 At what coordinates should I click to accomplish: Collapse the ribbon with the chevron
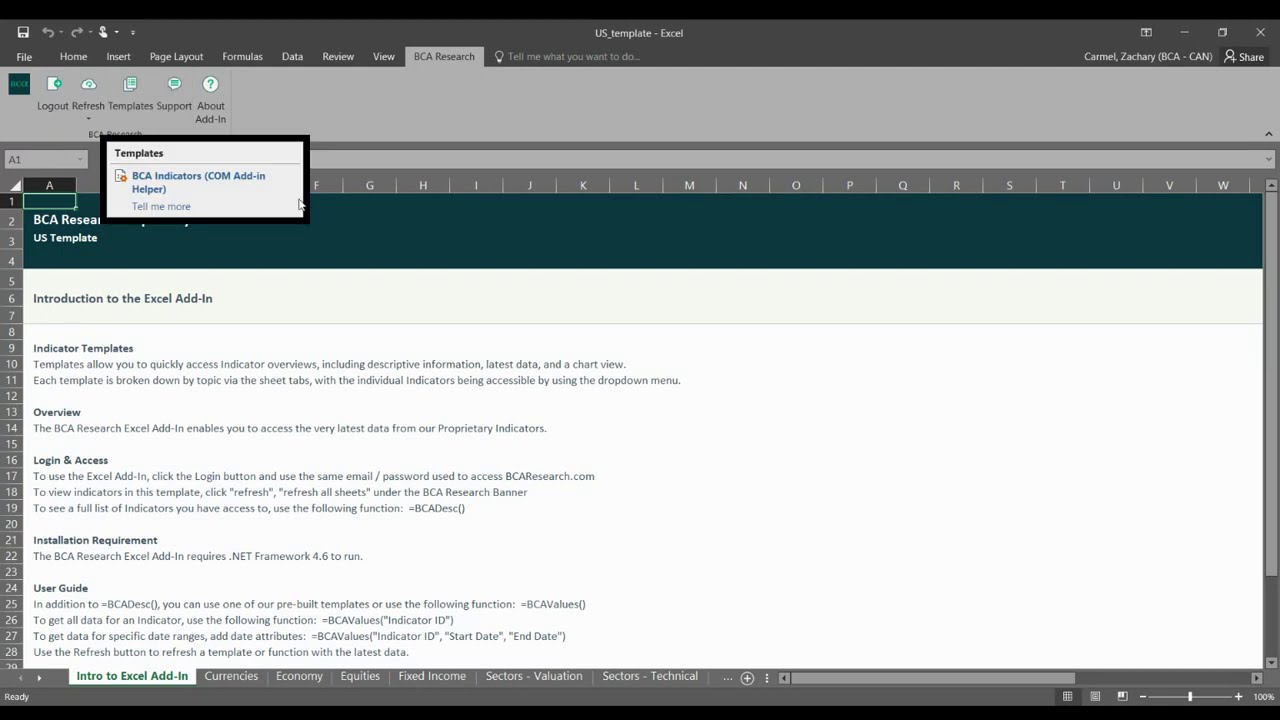1268,134
